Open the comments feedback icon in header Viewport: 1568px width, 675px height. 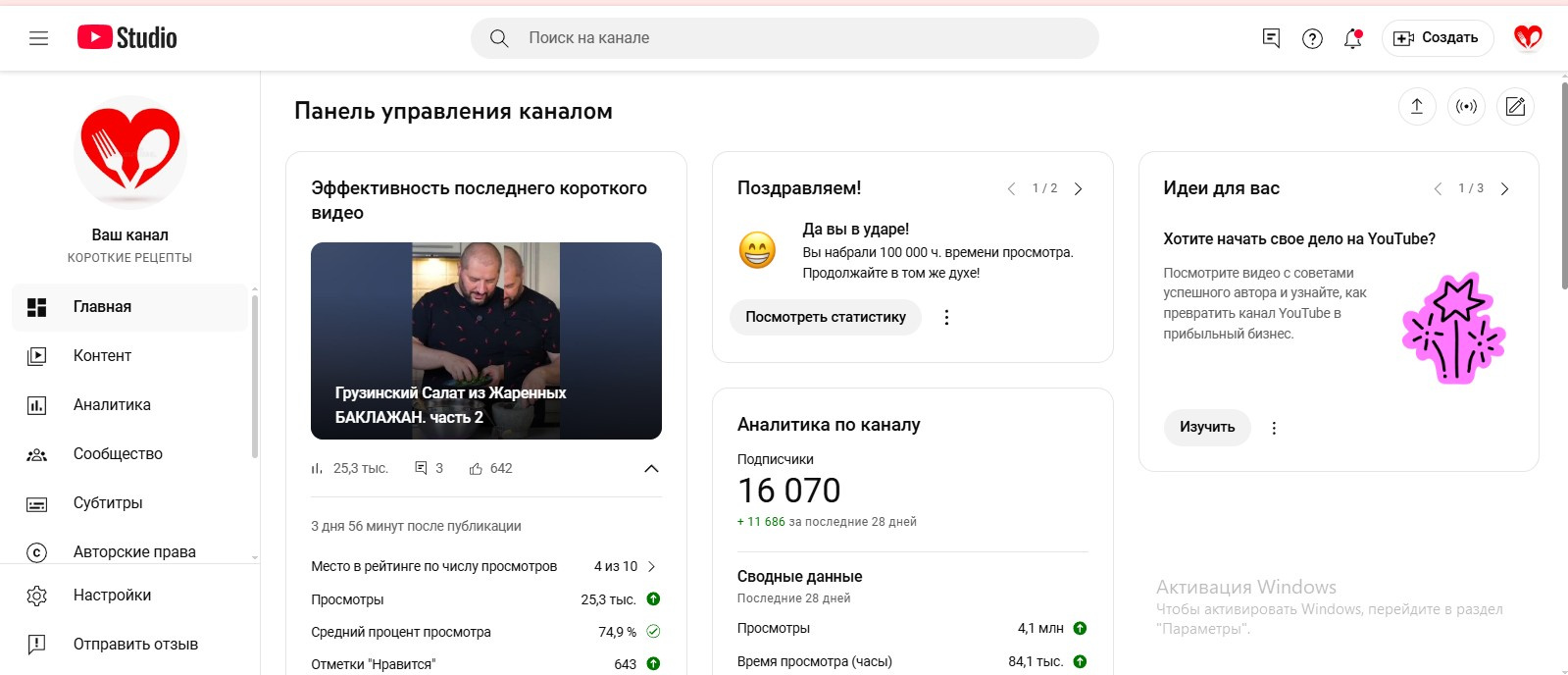click(1271, 38)
